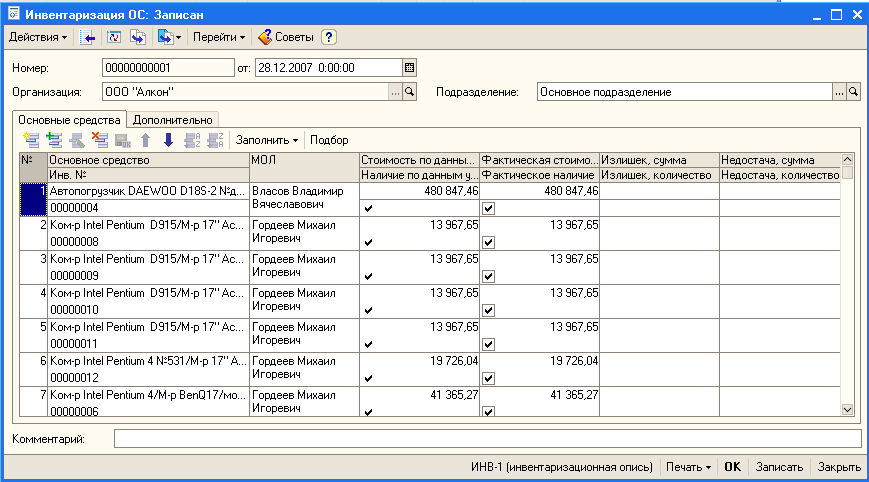Open the calendar picker for date
The image size is (869, 482).
click(410, 68)
